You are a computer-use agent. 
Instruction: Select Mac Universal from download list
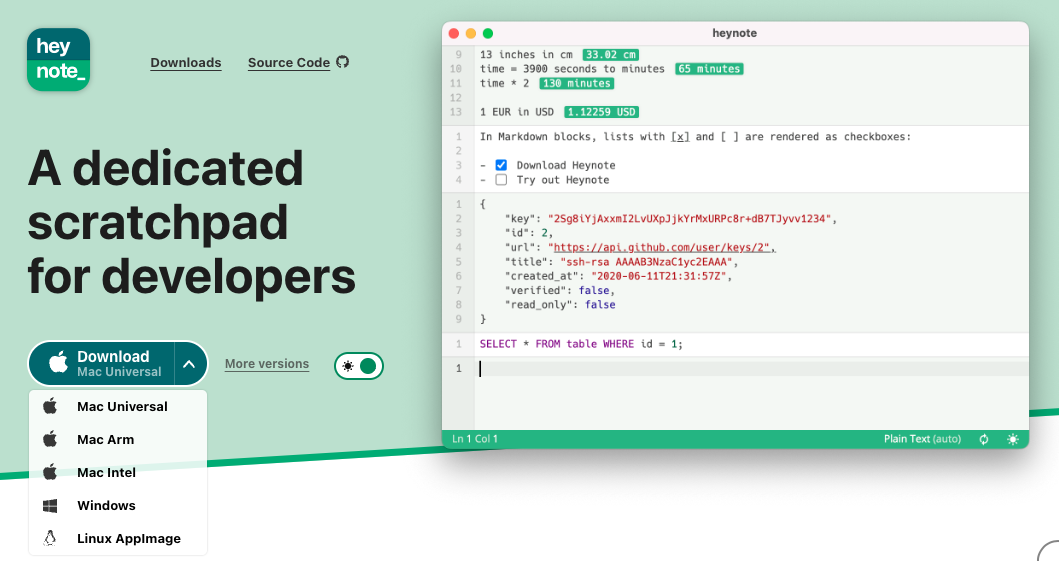click(x=118, y=406)
